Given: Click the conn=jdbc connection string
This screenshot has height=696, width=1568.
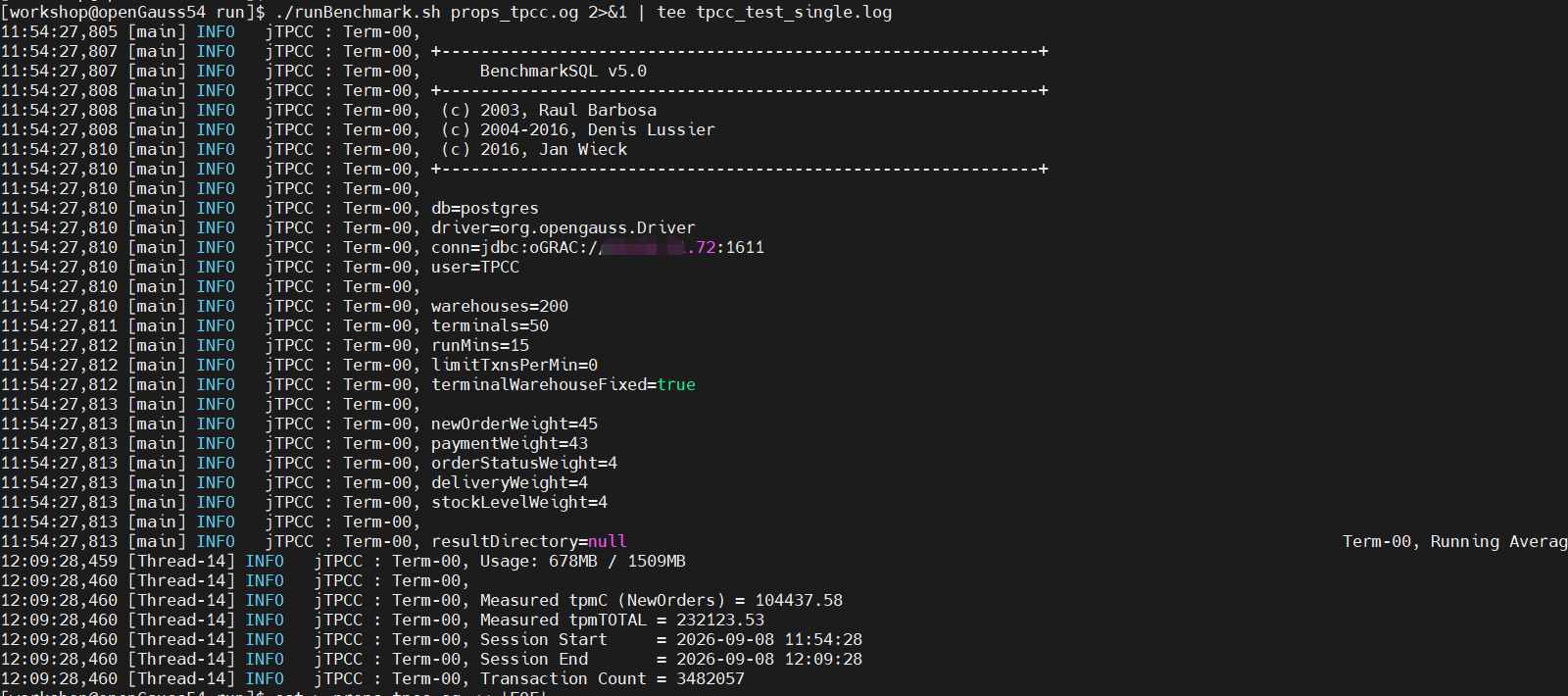Looking at the screenshot, I should coord(598,247).
